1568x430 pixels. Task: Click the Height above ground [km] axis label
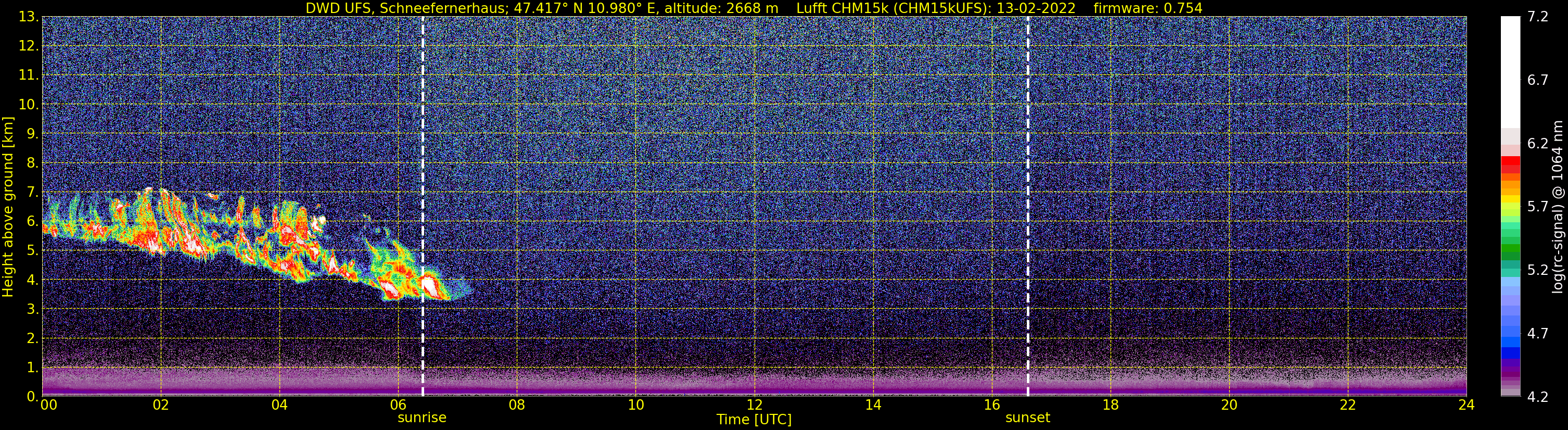(x=8, y=207)
